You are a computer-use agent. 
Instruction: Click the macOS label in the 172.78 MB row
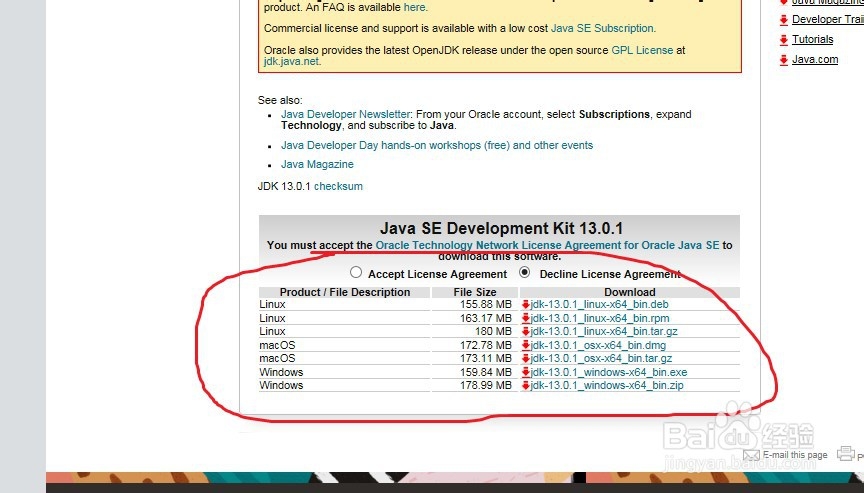click(x=277, y=345)
